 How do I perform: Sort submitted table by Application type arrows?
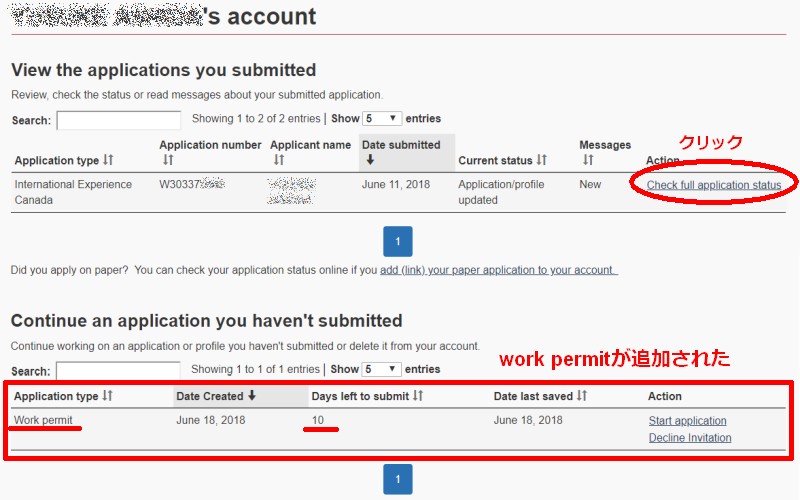108,160
